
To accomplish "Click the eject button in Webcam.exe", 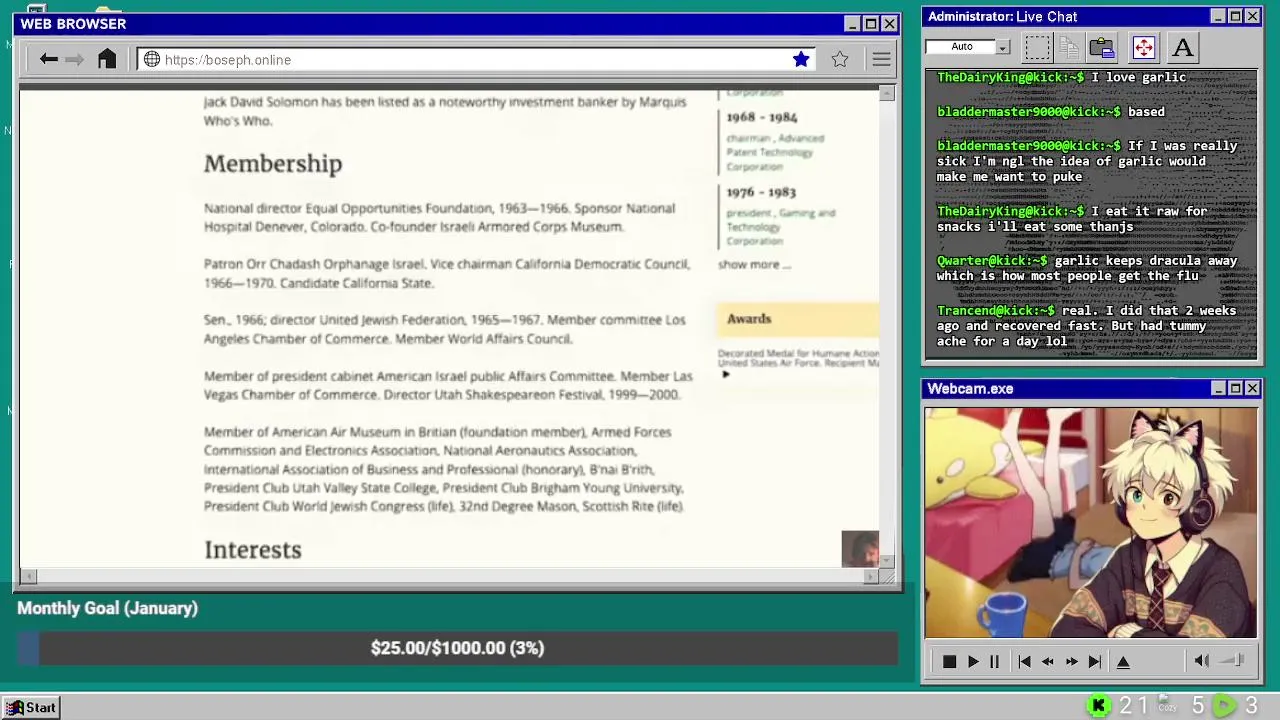I will tap(1123, 662).
